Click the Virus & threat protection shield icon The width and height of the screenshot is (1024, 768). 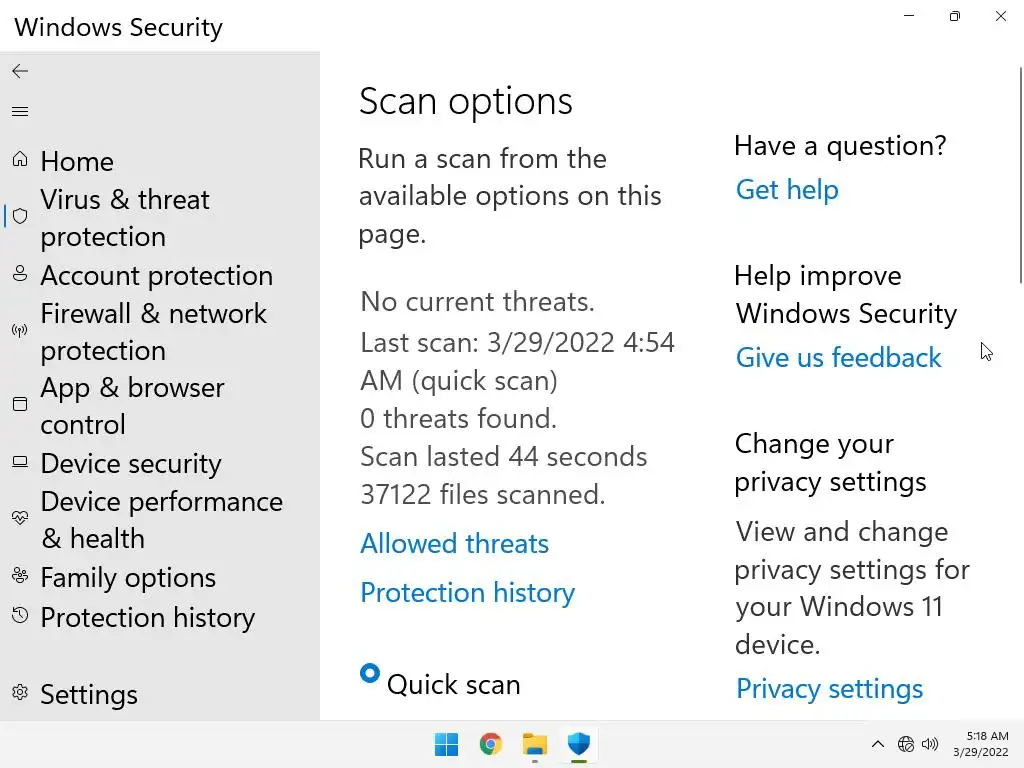click(20, 217)
